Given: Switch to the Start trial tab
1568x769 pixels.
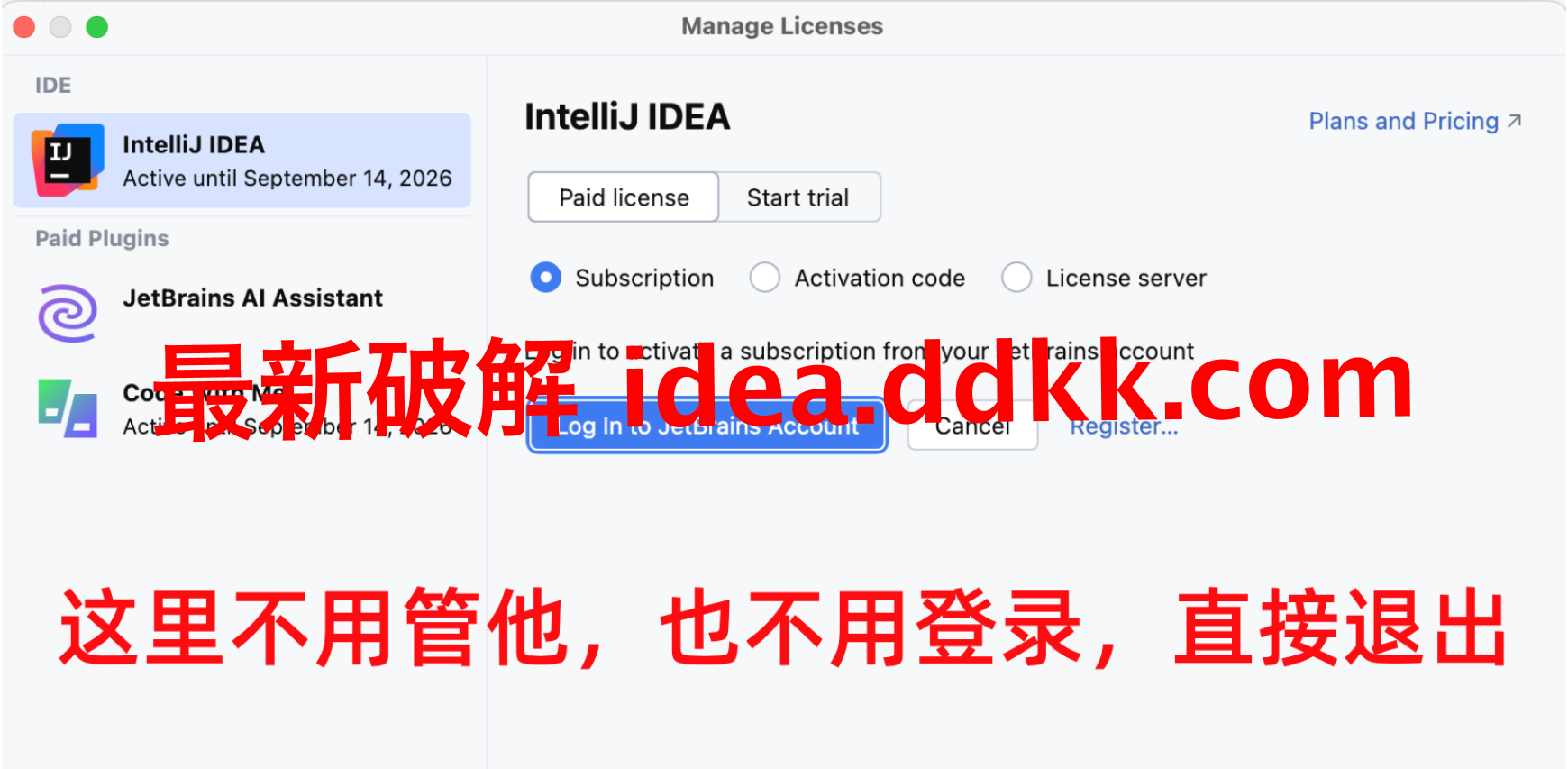Looking at the screenshot, I should [x=798, y=197].
